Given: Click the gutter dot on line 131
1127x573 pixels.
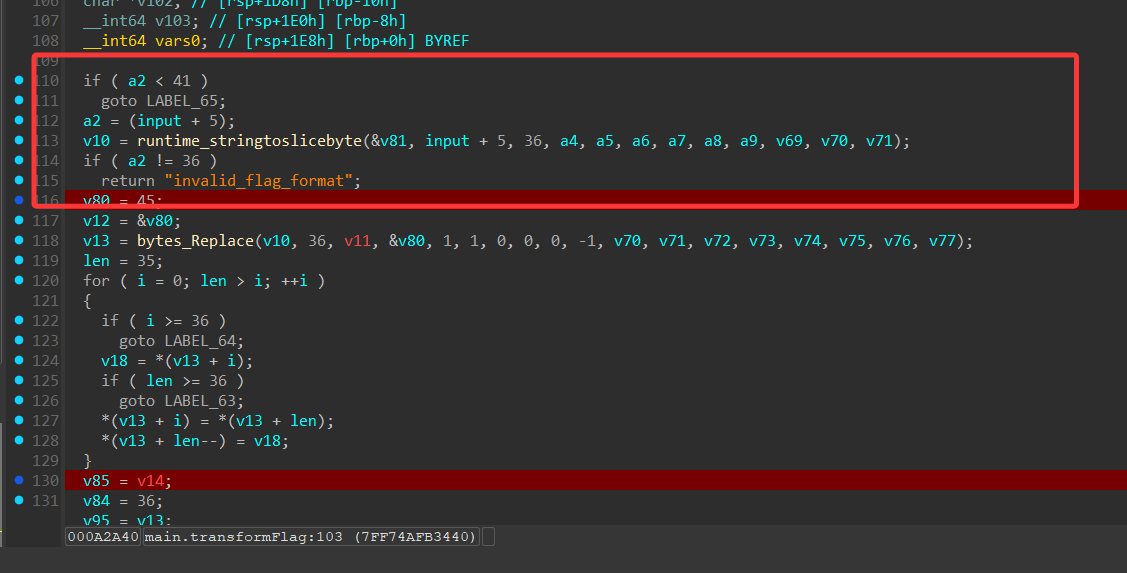Looking at the screenshot, I should [20, 501].
